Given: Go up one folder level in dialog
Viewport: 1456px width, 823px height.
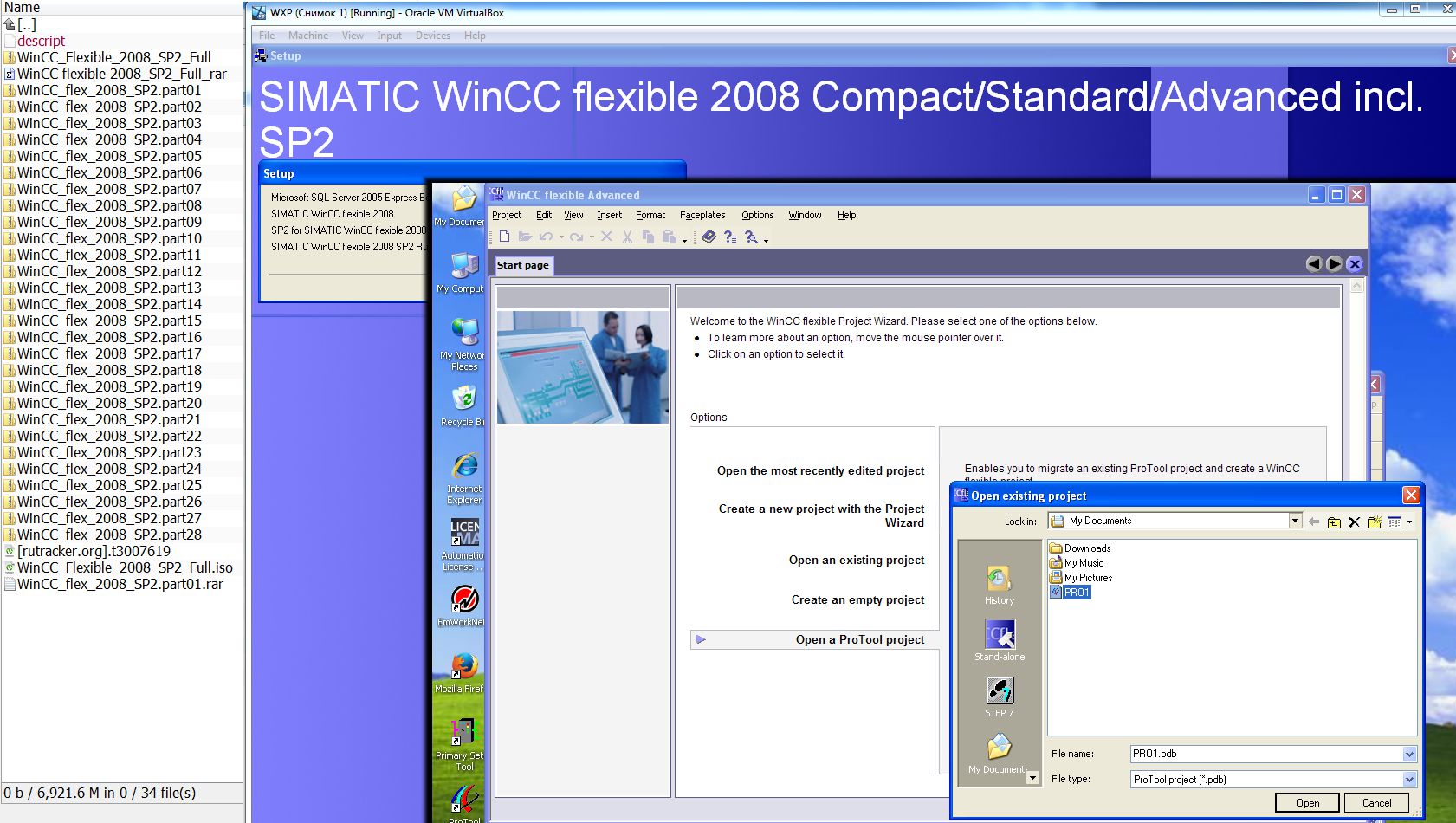Looking at the screenshot, I should tap(1334, 522).
